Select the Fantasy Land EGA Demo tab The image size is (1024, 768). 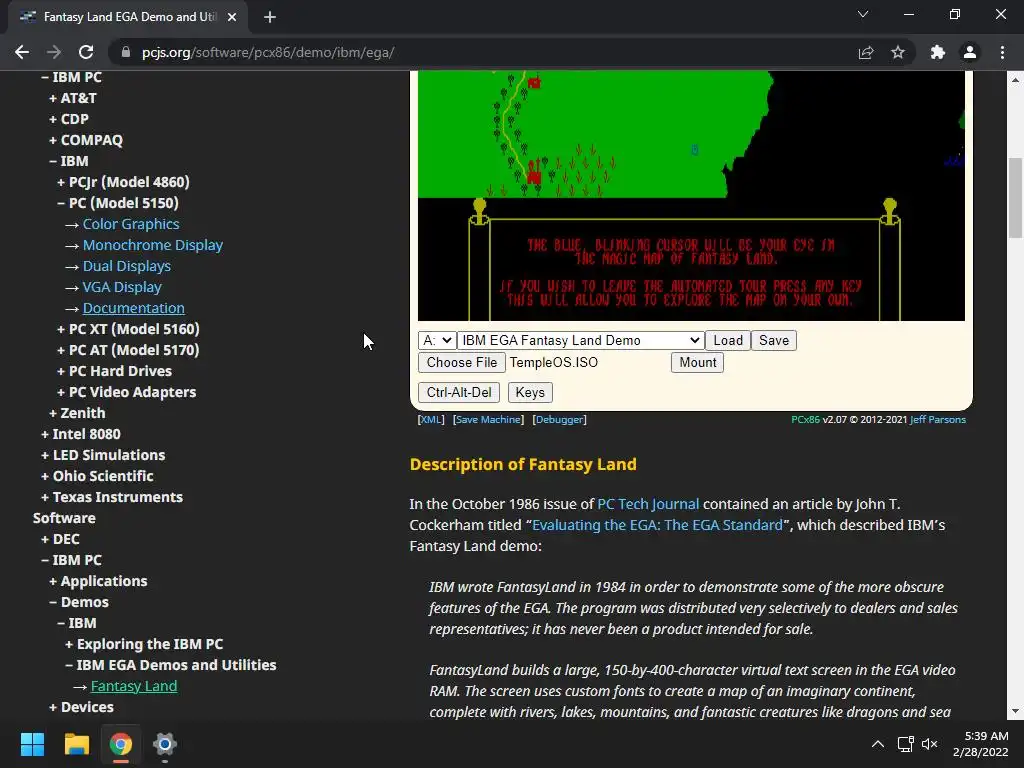(128, 17)
